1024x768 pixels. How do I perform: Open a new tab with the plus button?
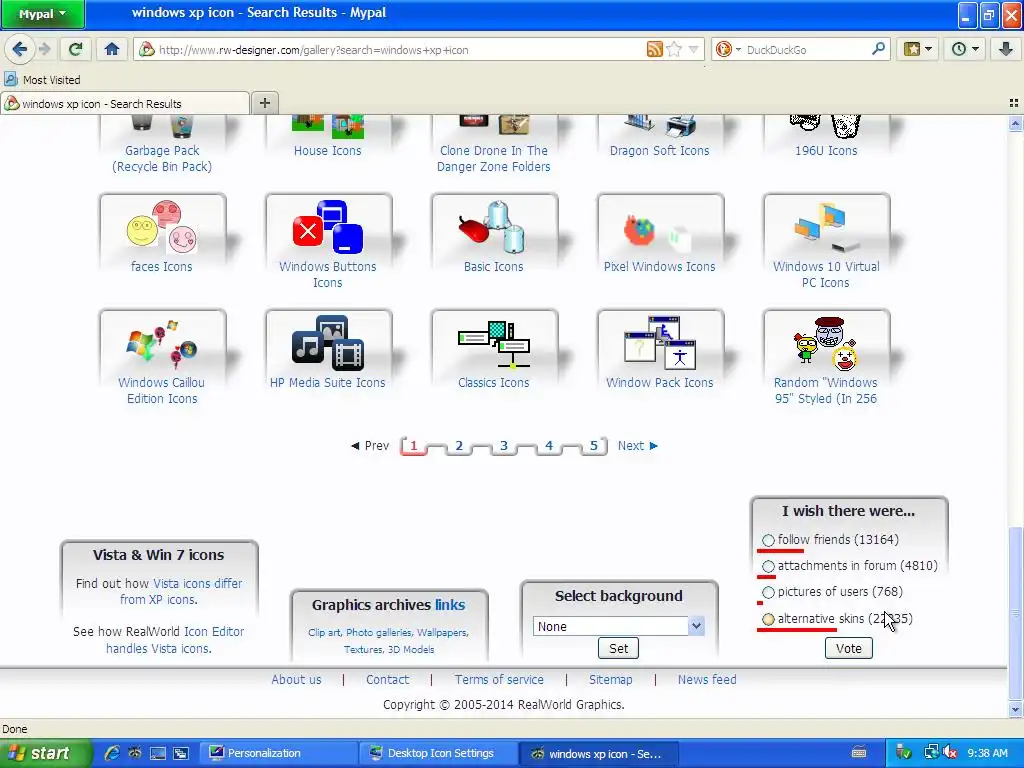[264, 103]
